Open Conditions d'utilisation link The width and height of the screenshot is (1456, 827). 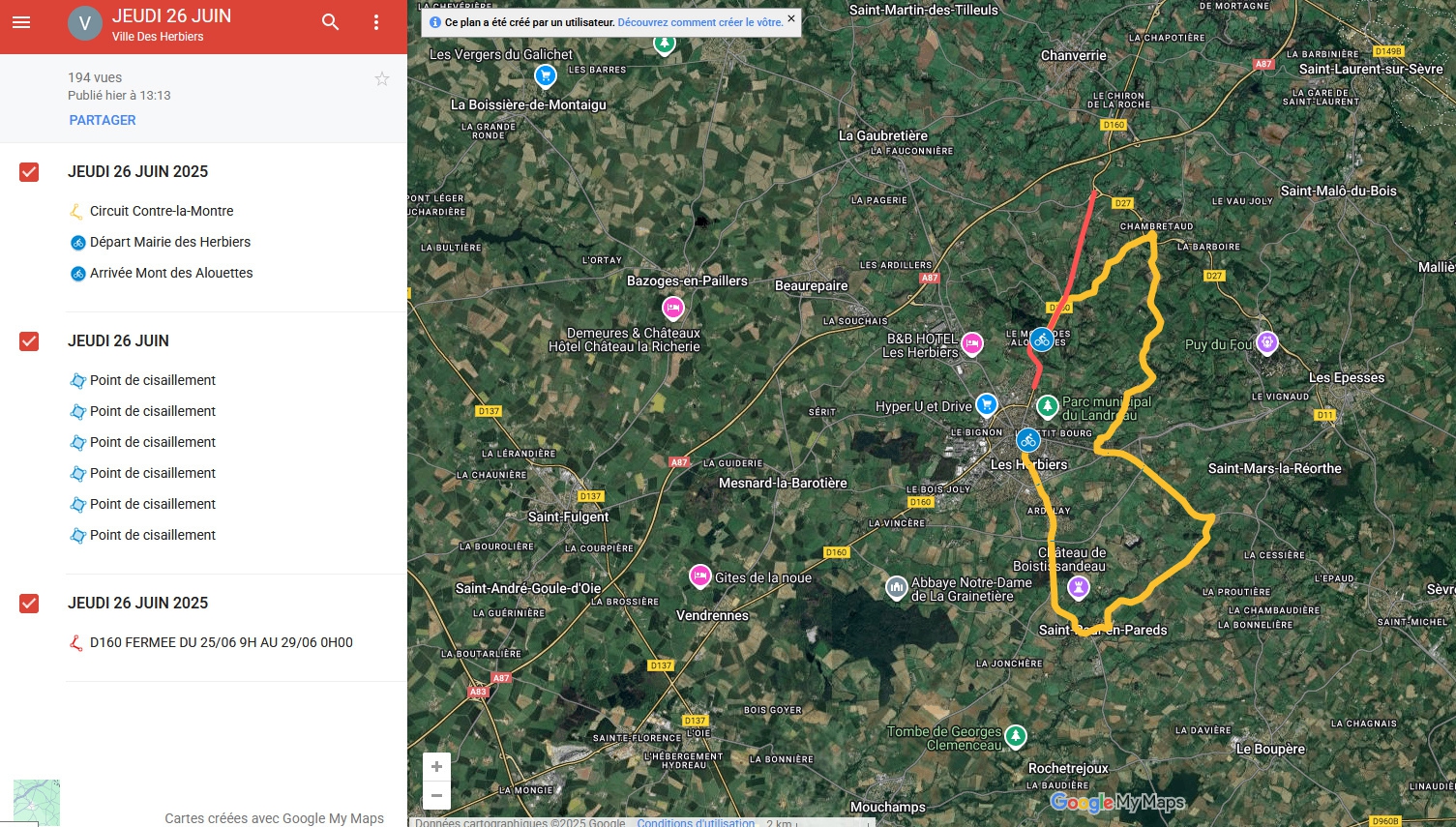(x=696, y=822)
